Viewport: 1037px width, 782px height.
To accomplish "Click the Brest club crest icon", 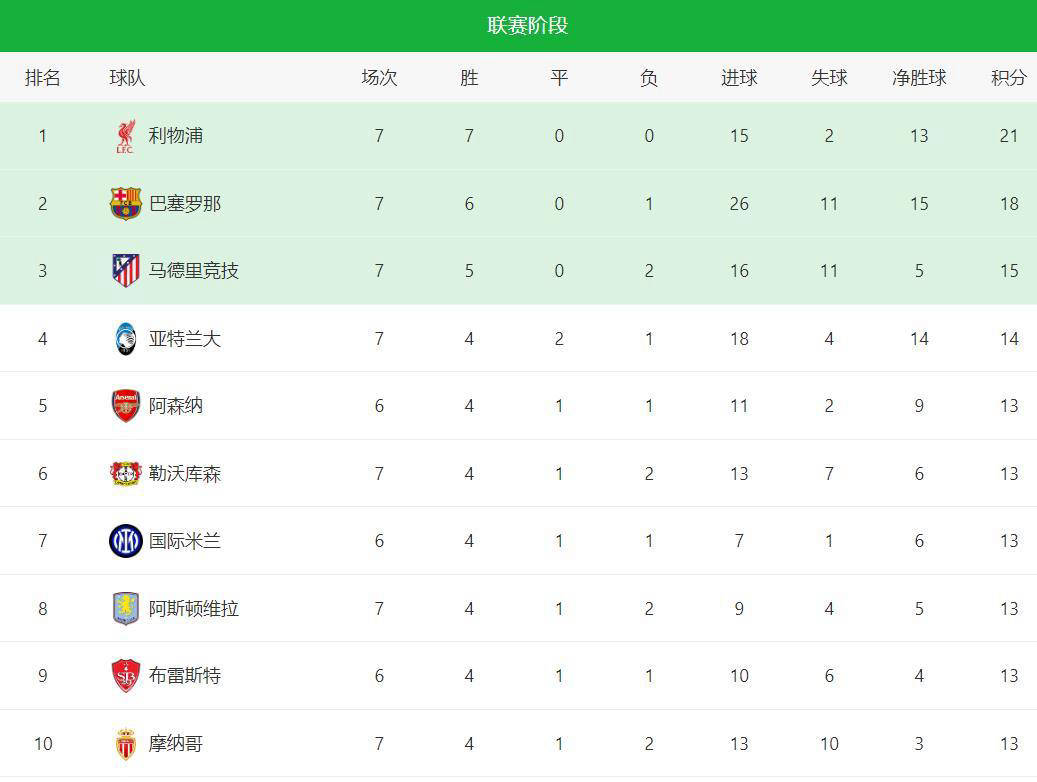I will coord(125,676).
